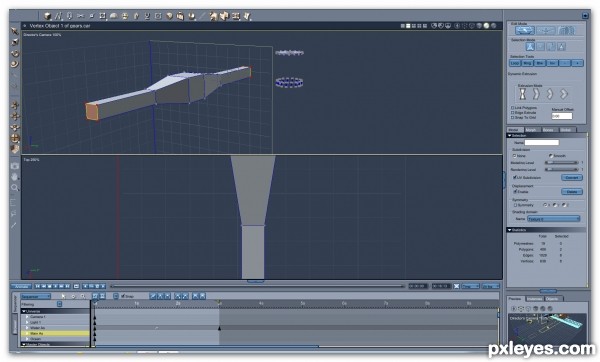Click the half-sphere dome tool in top toolbar
This screenshot has width=600, height=362.
point(114,16)
